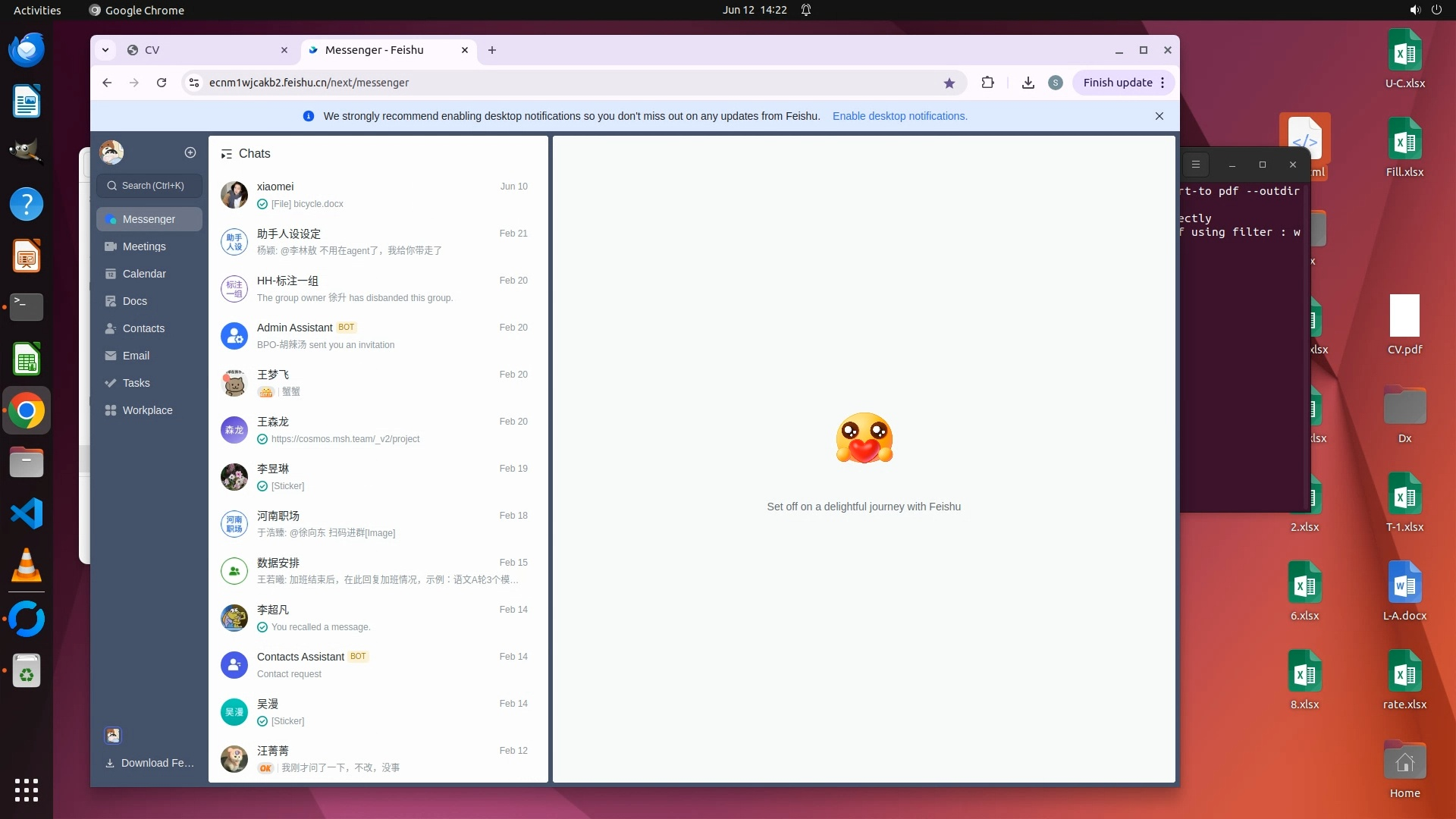
Task: Expand Chrome tab search dropdown arrow
Action: tap(105, 50)
